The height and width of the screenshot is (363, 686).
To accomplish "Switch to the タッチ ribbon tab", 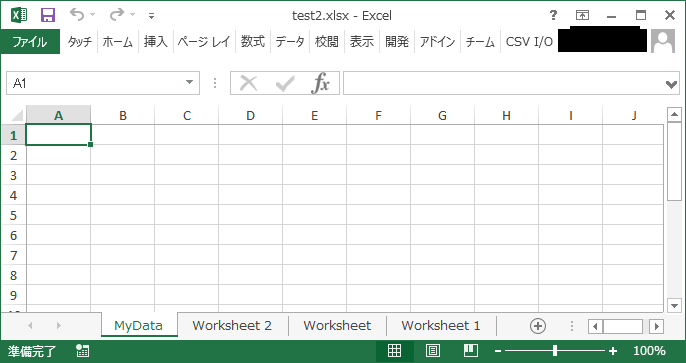I will [80, 42].
